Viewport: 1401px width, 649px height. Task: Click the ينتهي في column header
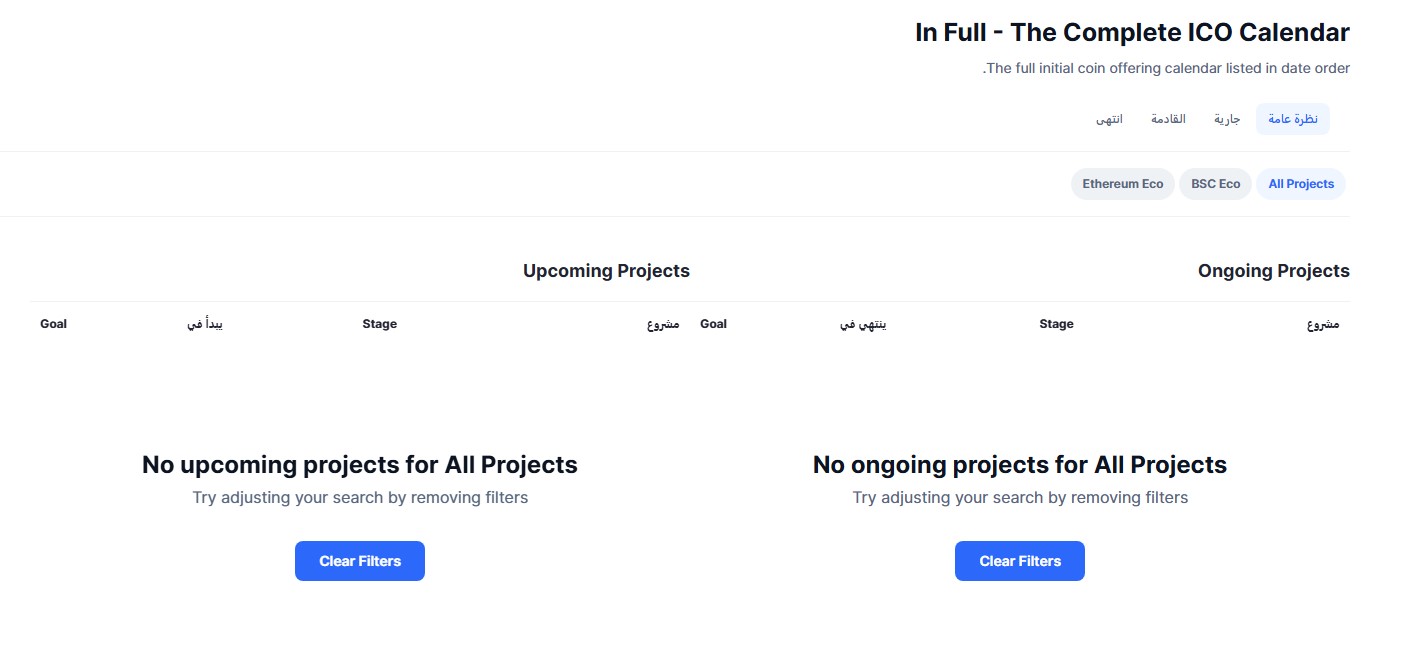tap(863, 324)
